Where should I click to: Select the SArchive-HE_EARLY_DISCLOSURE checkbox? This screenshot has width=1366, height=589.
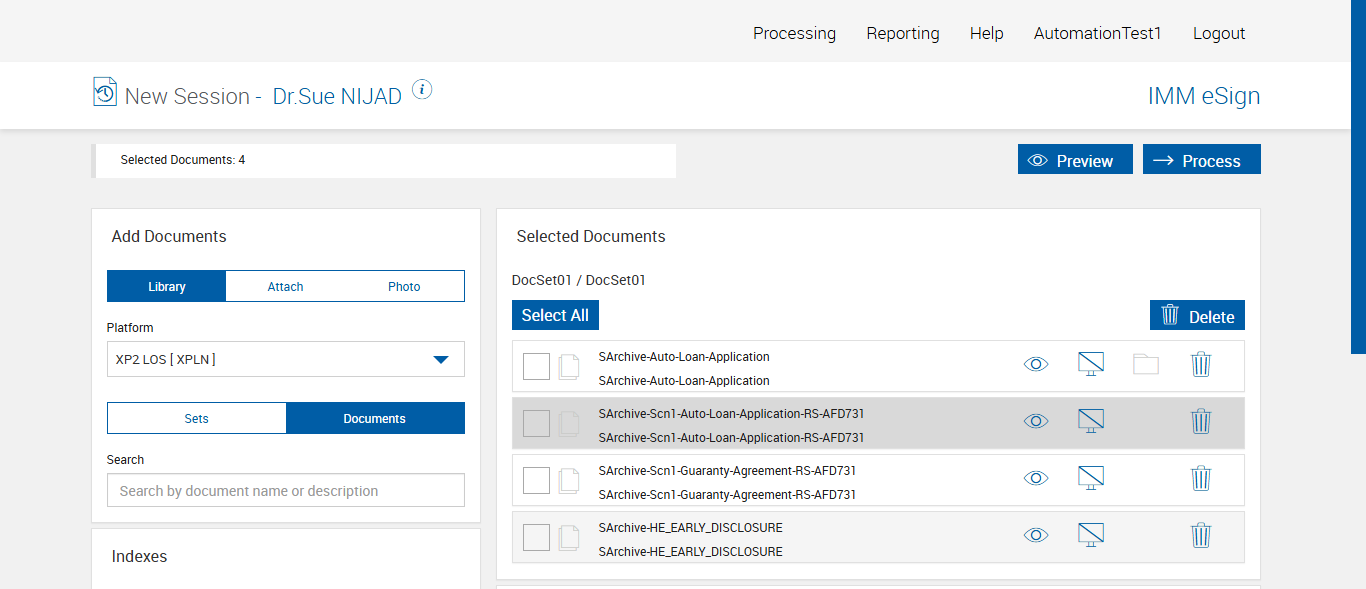click(536, 538)
